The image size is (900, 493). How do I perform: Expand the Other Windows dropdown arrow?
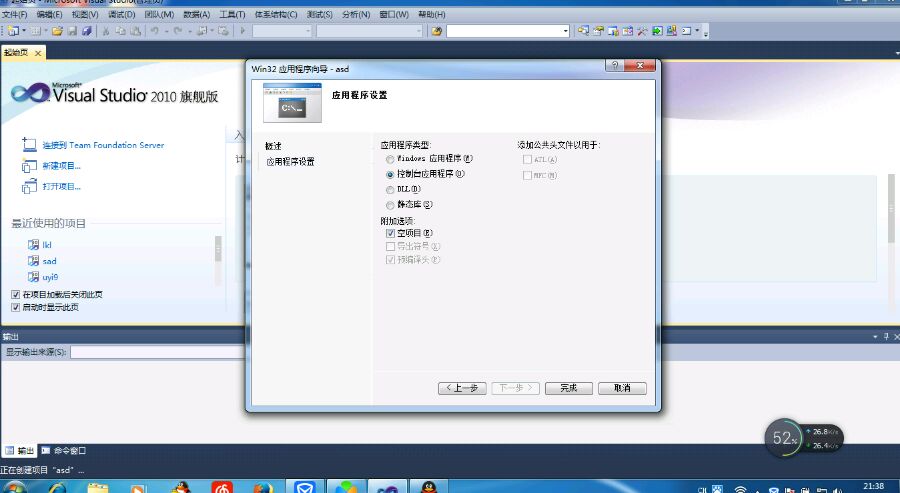click(x=697, y=31)
